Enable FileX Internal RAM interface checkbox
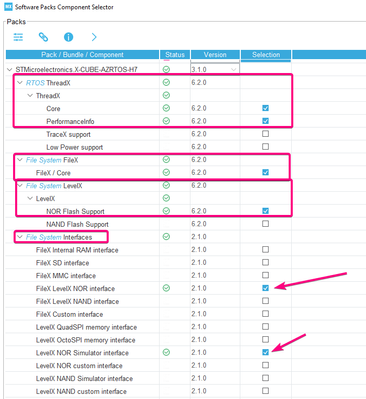The image size is (366, 399). click(x=265, y=249)
